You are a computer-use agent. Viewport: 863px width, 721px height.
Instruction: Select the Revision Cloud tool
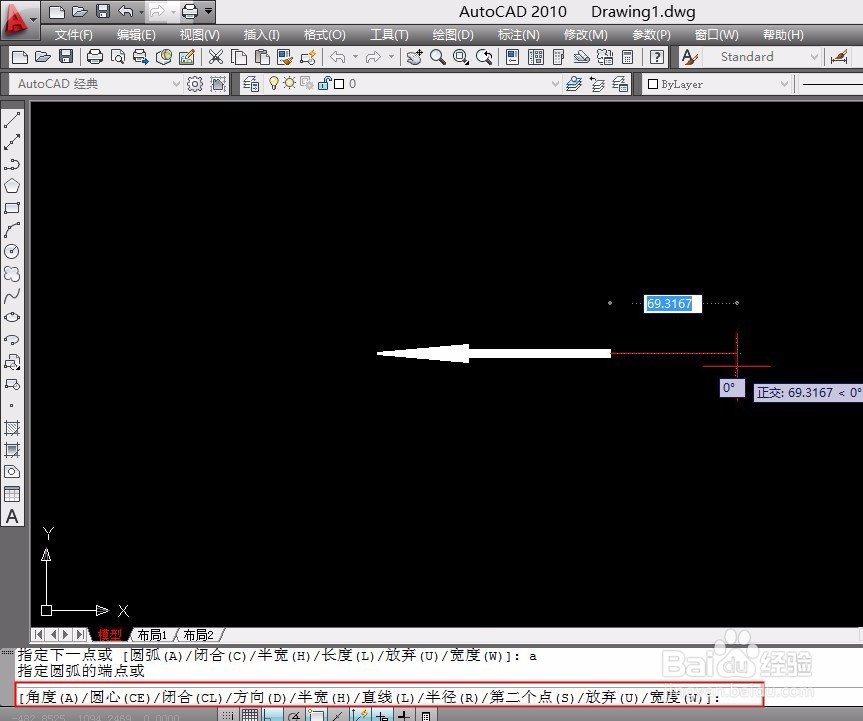click(x=12, y=274)
